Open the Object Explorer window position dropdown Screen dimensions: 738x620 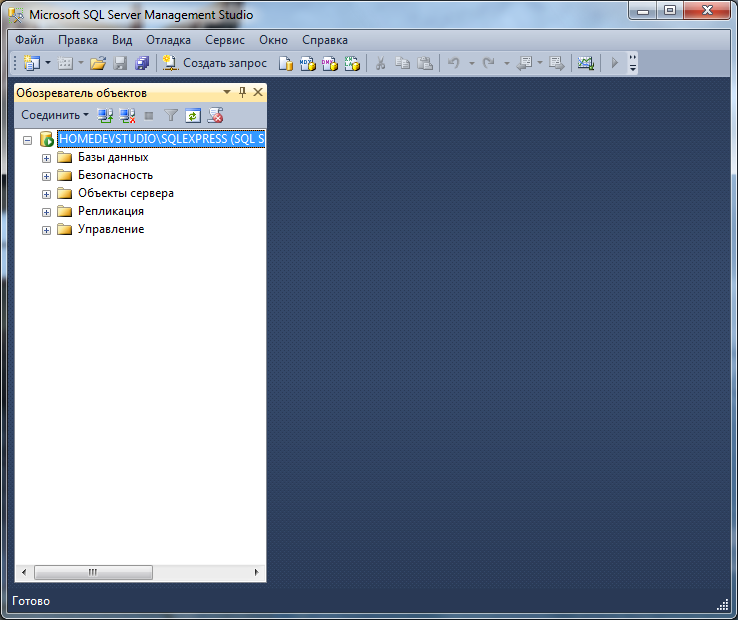point(227,92)
